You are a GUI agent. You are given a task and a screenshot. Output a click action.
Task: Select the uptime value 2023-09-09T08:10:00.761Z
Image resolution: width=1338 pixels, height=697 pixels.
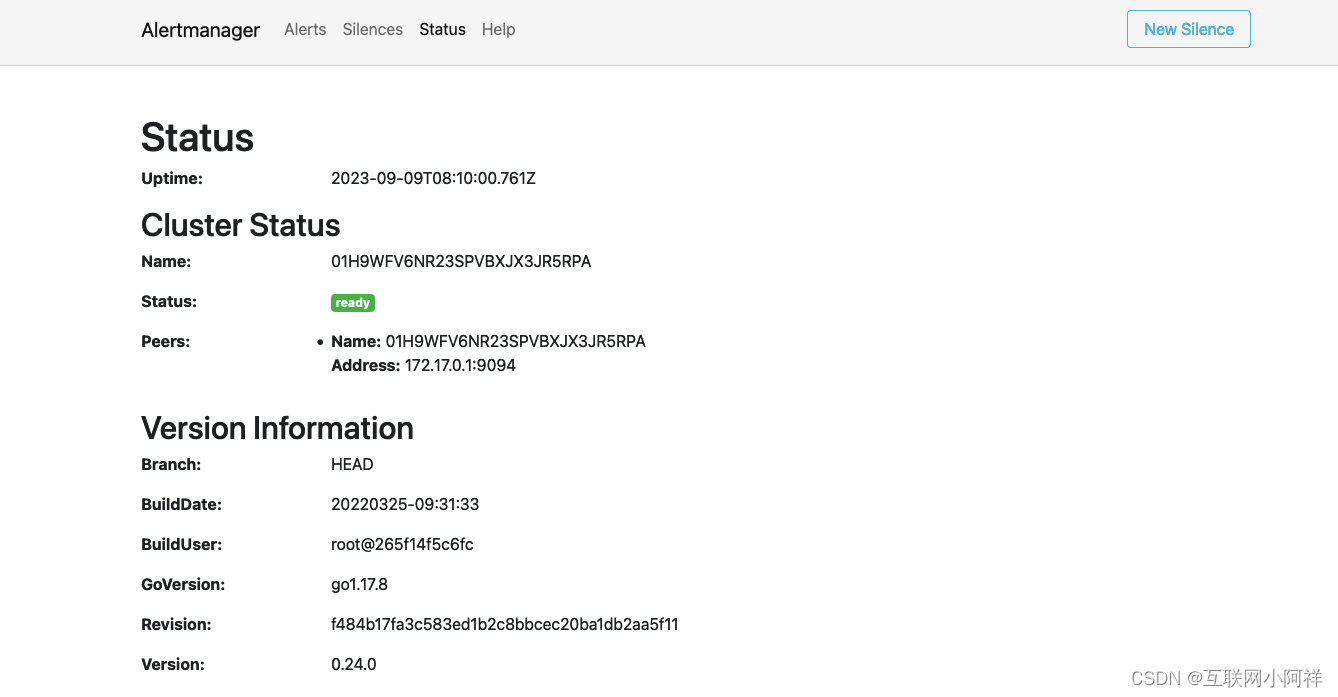click(x=433, y=179)
